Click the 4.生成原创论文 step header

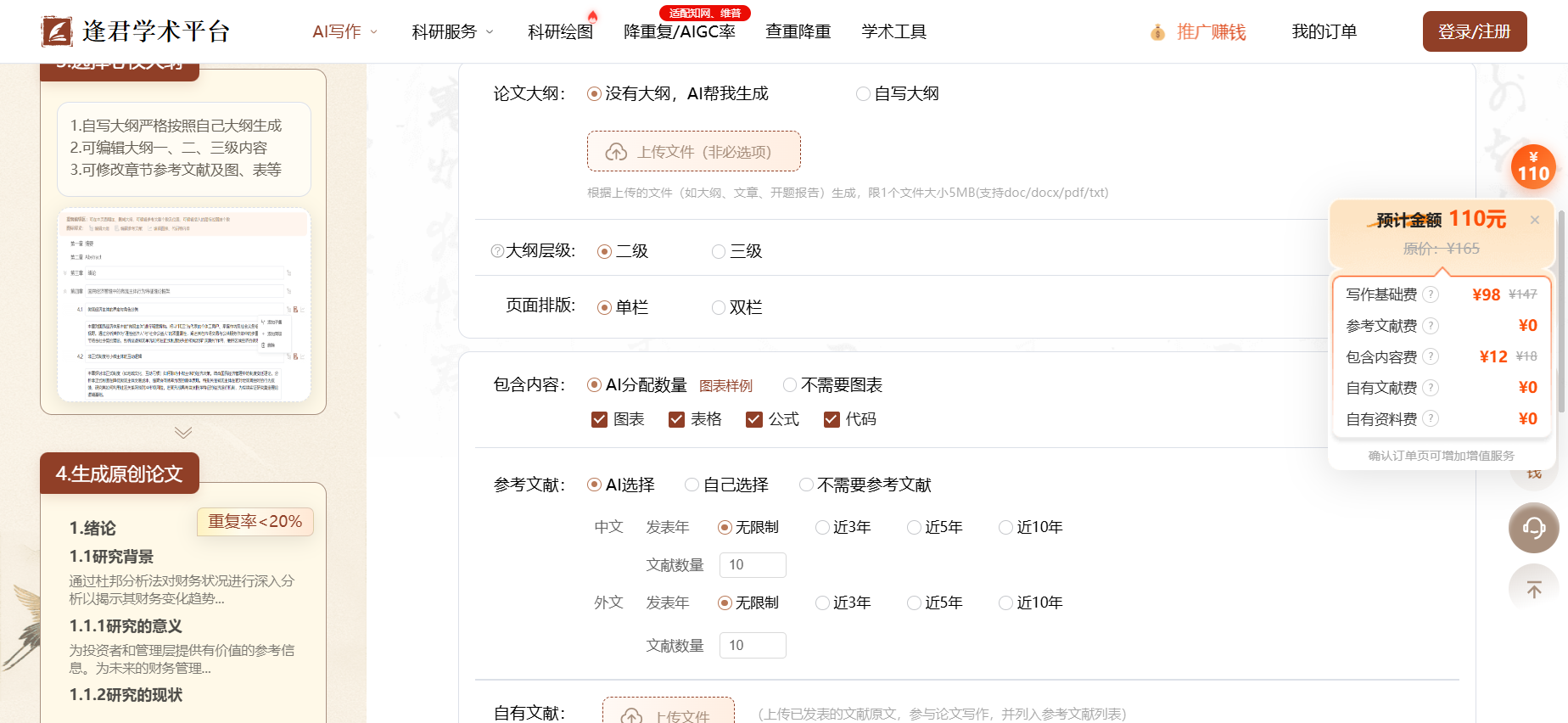point(120,474)
